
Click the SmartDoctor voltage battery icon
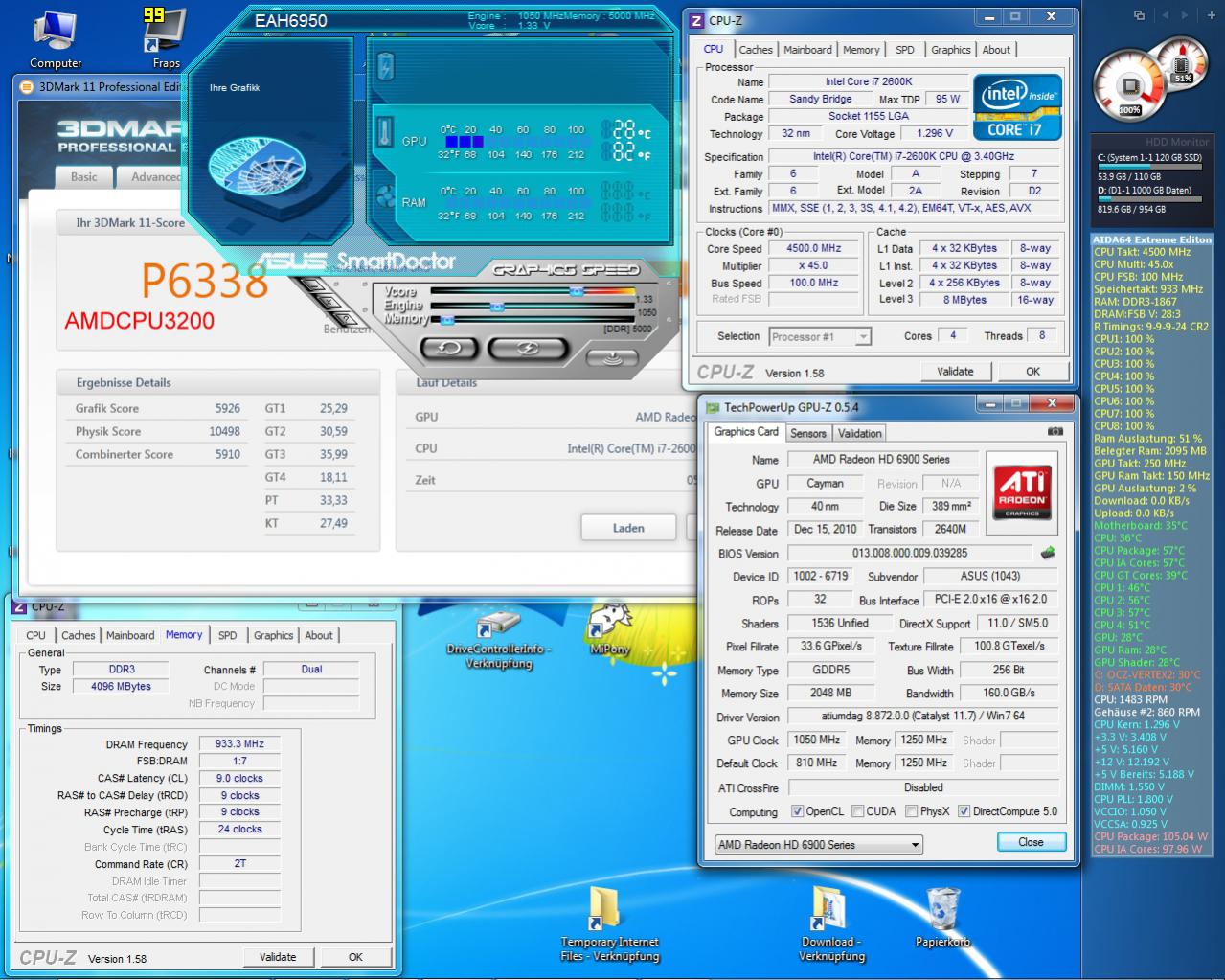pyautogui.click(x=385, y=66)
